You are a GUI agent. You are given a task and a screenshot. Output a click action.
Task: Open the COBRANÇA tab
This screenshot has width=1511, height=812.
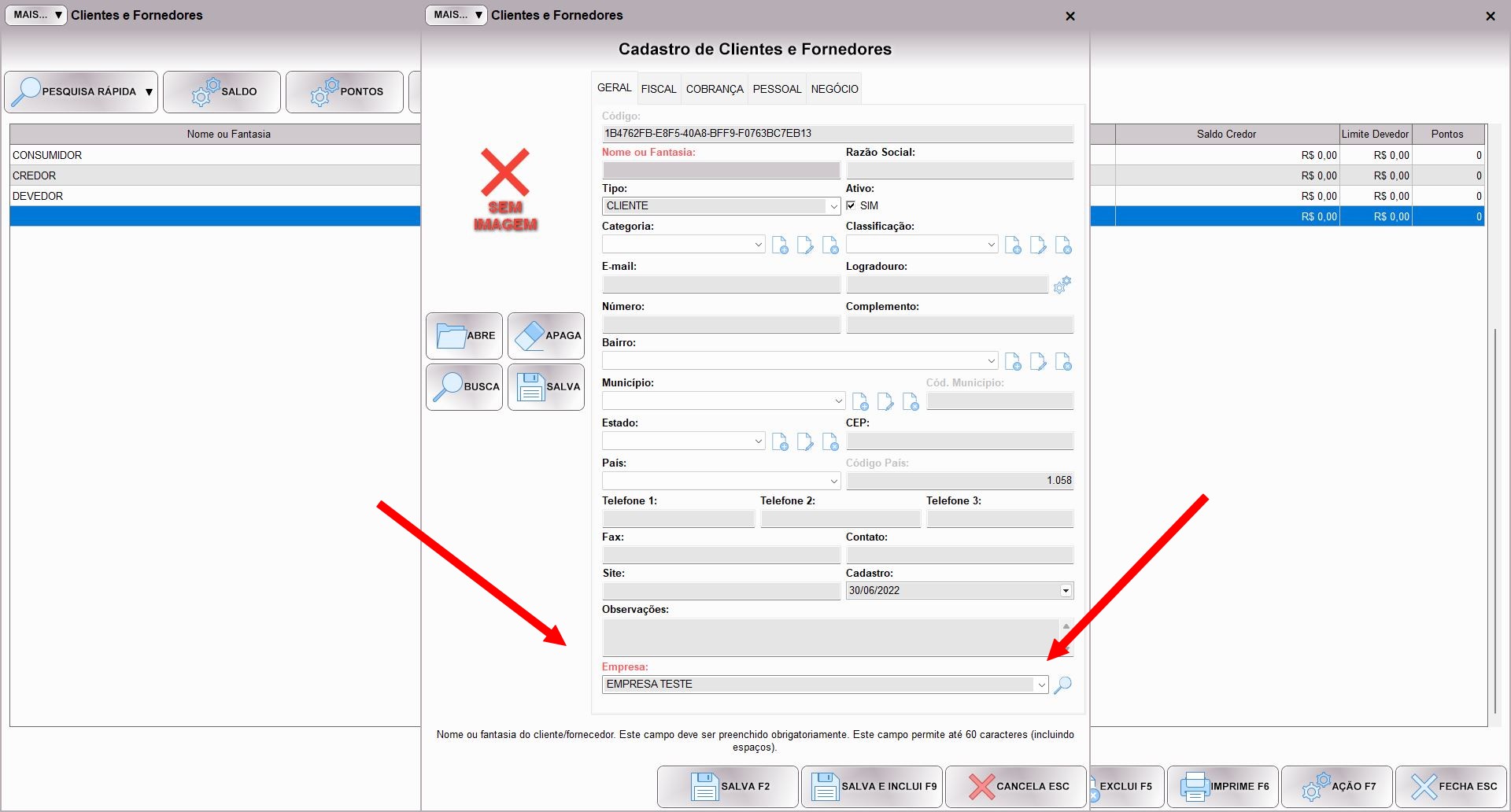pyautogui.click(x=714, y=89)
